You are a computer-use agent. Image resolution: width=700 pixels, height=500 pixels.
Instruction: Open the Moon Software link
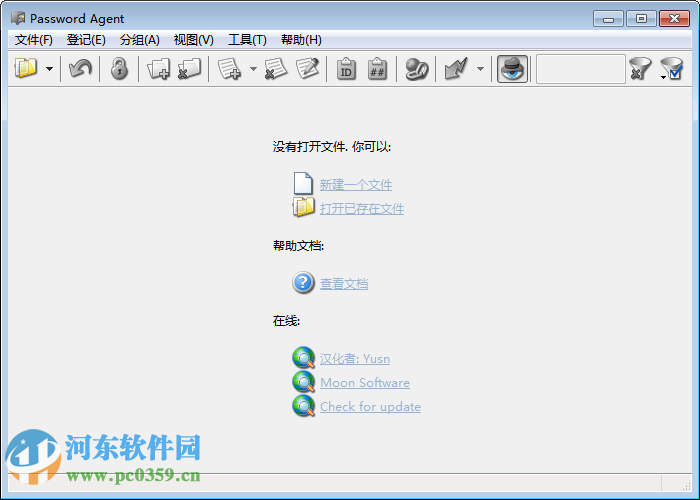pos(365,383)
